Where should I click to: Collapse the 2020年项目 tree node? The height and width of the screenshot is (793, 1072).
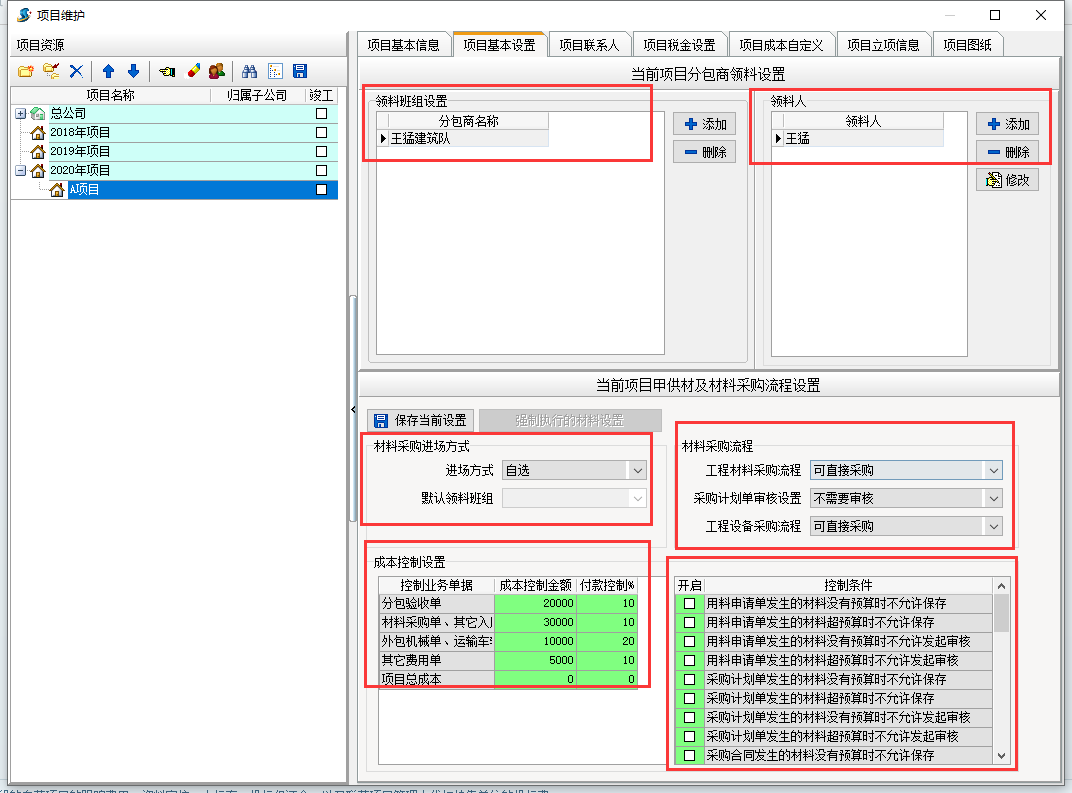point(21,171)
